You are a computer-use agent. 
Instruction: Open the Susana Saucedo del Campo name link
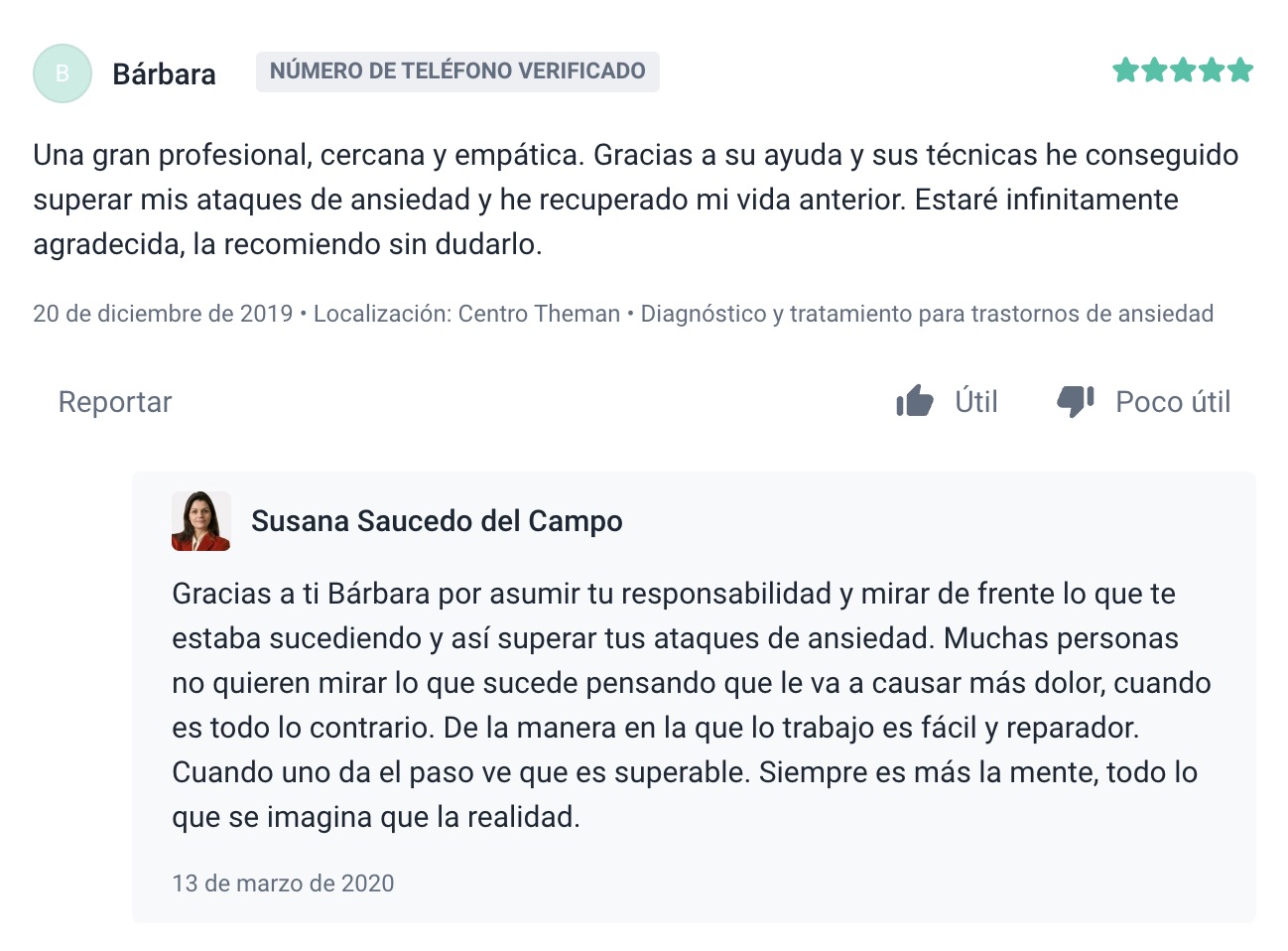(x=437, y=521)
